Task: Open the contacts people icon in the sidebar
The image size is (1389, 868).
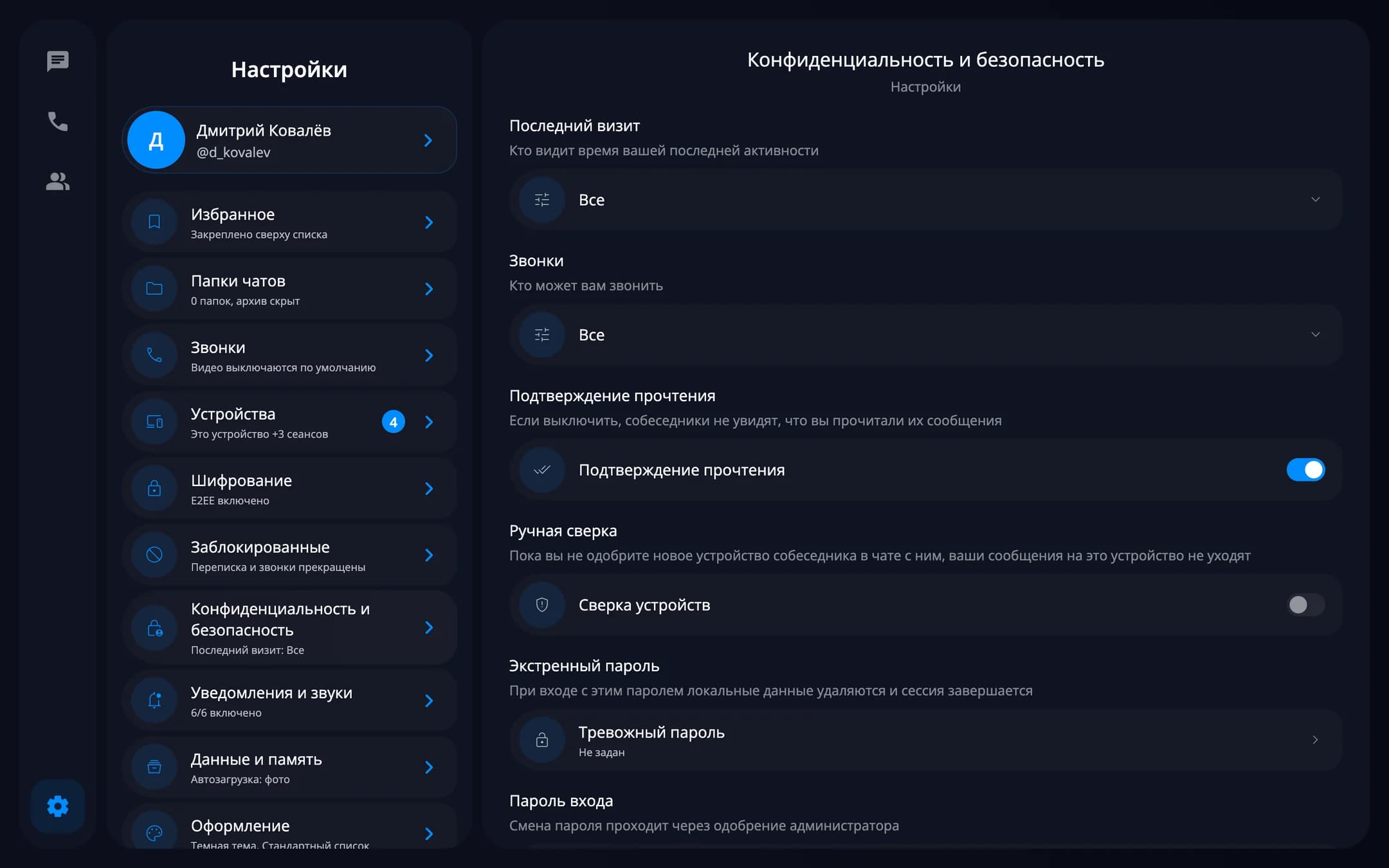Action: click(x=58, y=181)
